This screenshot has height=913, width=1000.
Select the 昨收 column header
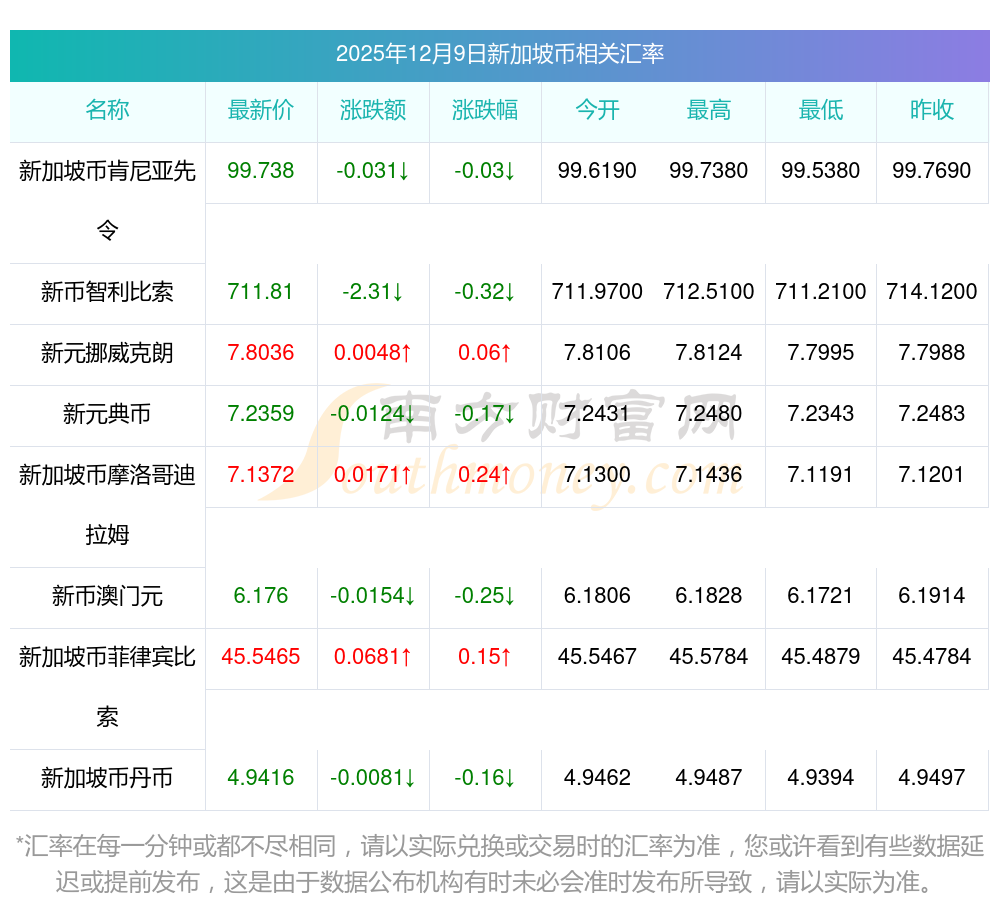tap(932, 111)
